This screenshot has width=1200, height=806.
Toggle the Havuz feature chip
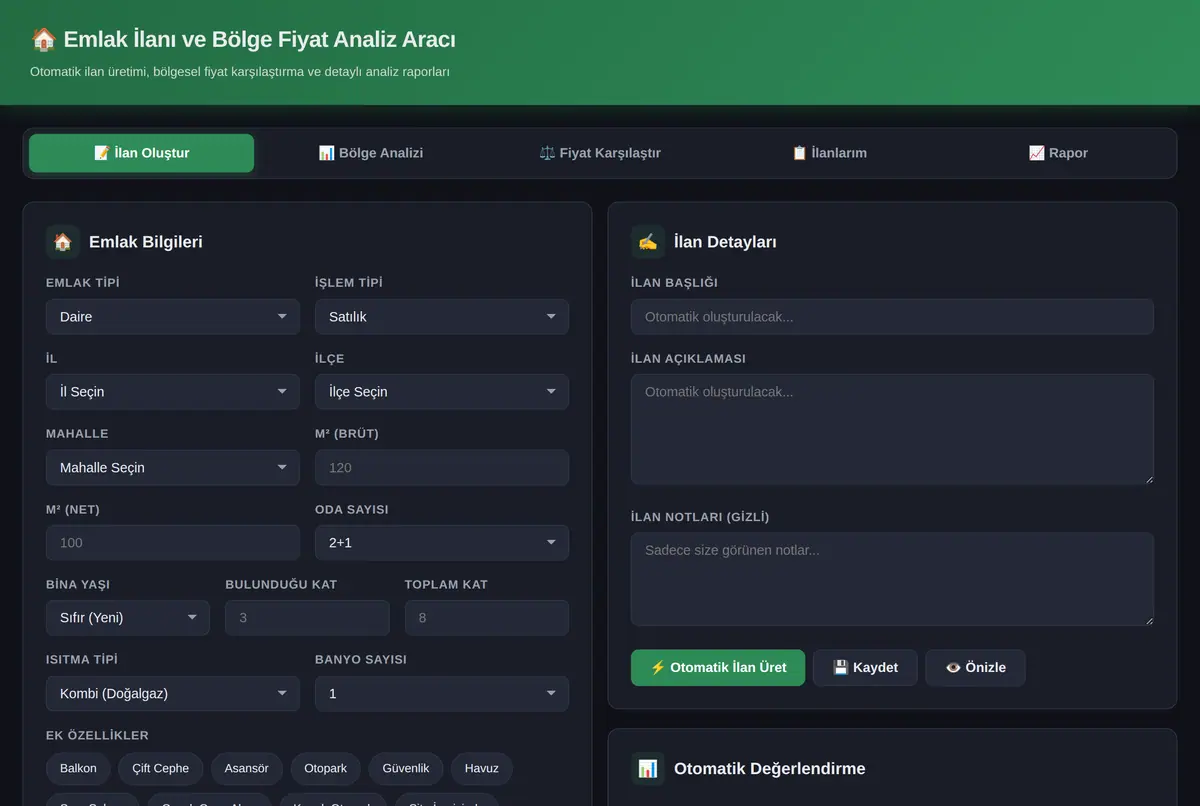pos(482,769)
